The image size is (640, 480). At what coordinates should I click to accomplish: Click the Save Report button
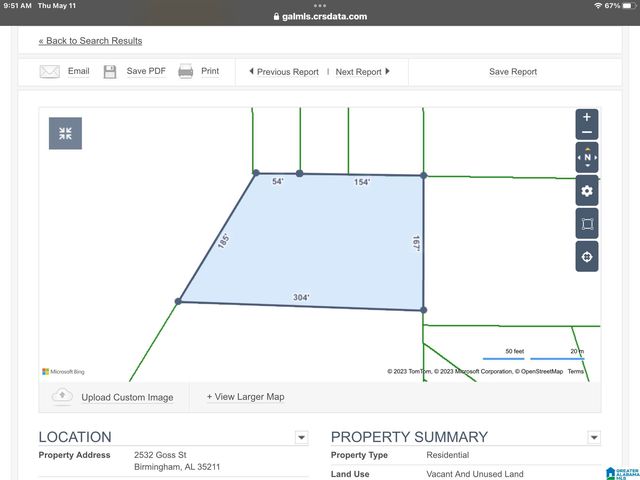[x=512, y=72]
